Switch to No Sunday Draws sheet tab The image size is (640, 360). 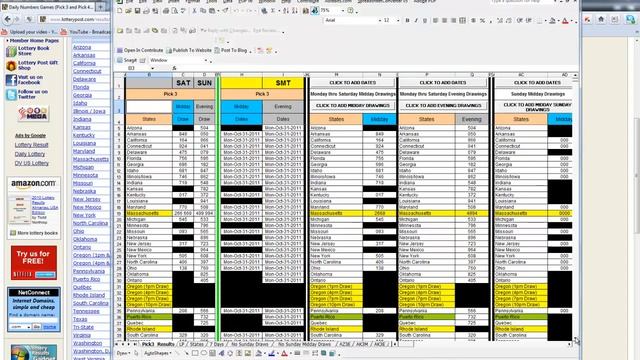click(250, 344)
